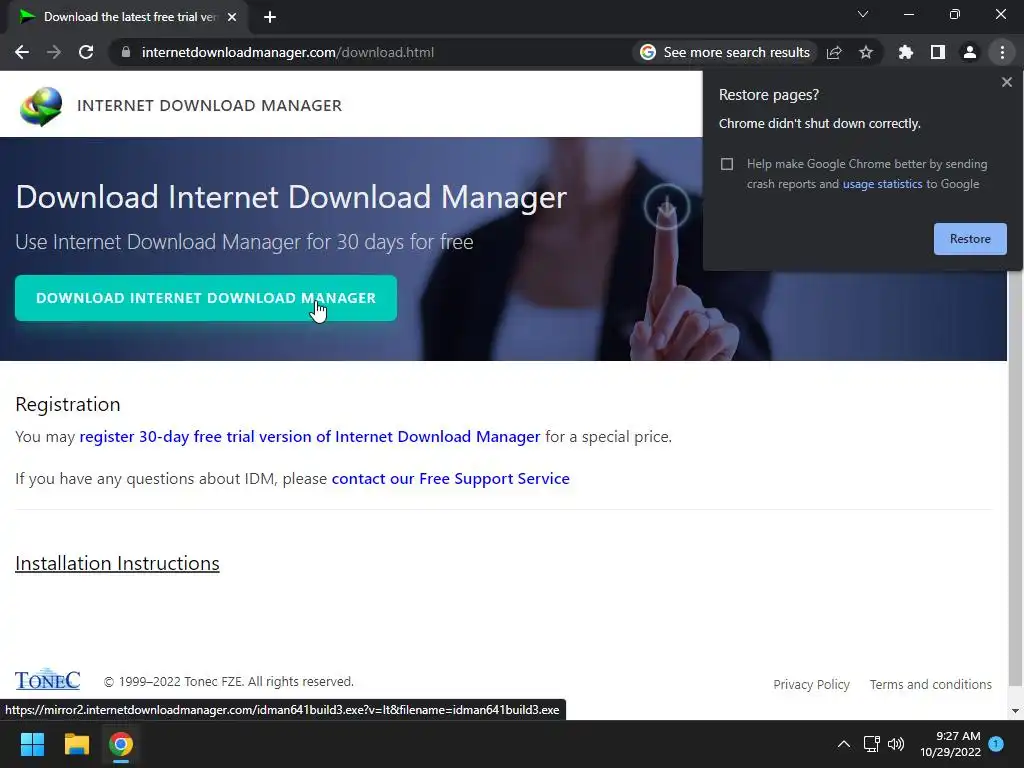Go back using browser back arrow
This screenshot has height=768, width=1024.
tap(22, 52)
